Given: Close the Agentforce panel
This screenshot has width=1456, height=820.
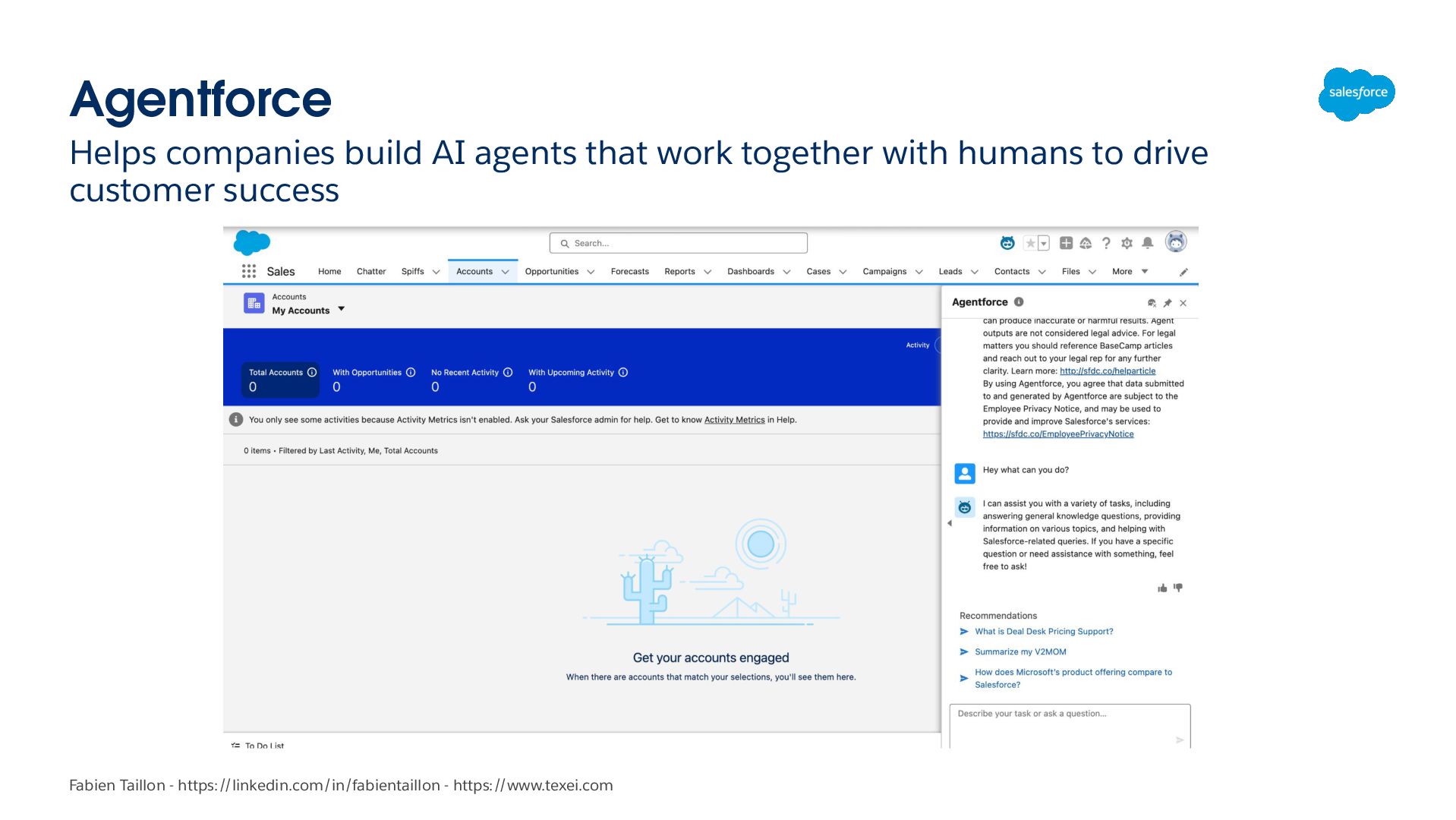Looking at the screenshot, I should (x=1183, y=303).
